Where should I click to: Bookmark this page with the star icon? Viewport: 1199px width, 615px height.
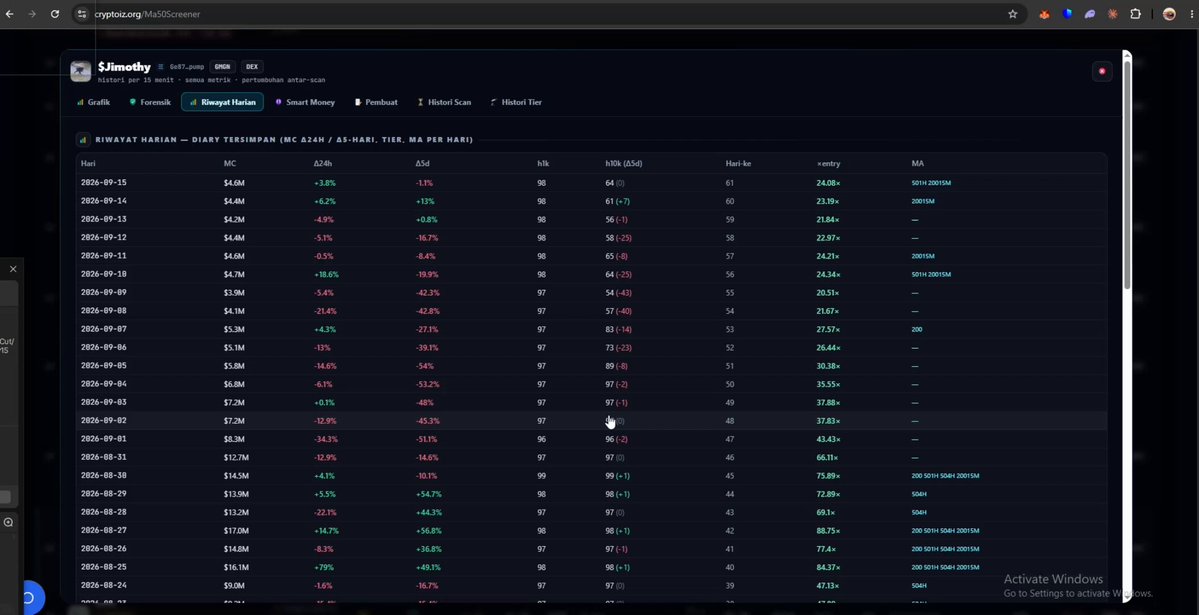coord(1012,14)
